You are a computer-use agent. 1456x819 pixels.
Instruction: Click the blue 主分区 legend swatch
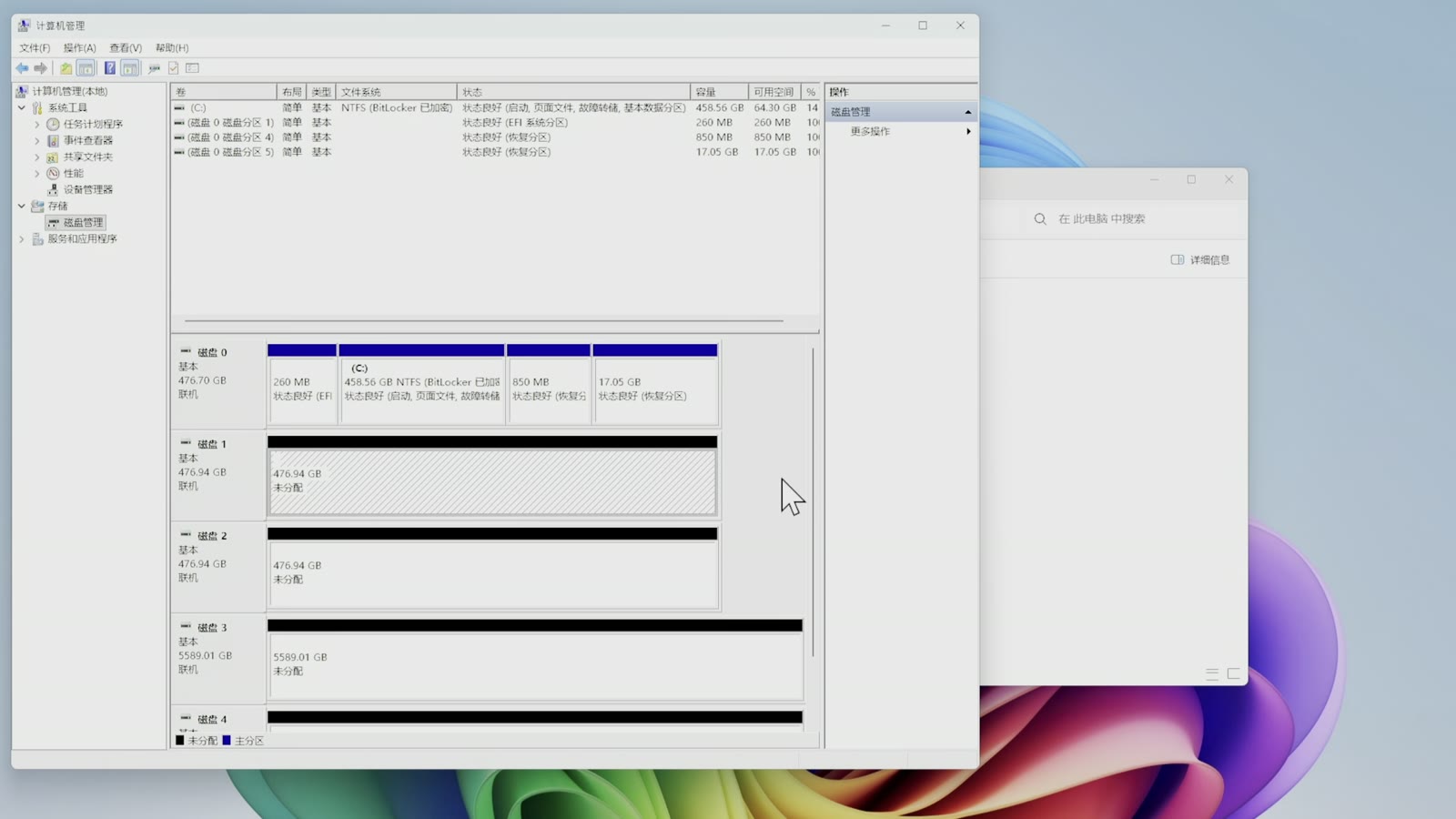[x=227, y=741]
